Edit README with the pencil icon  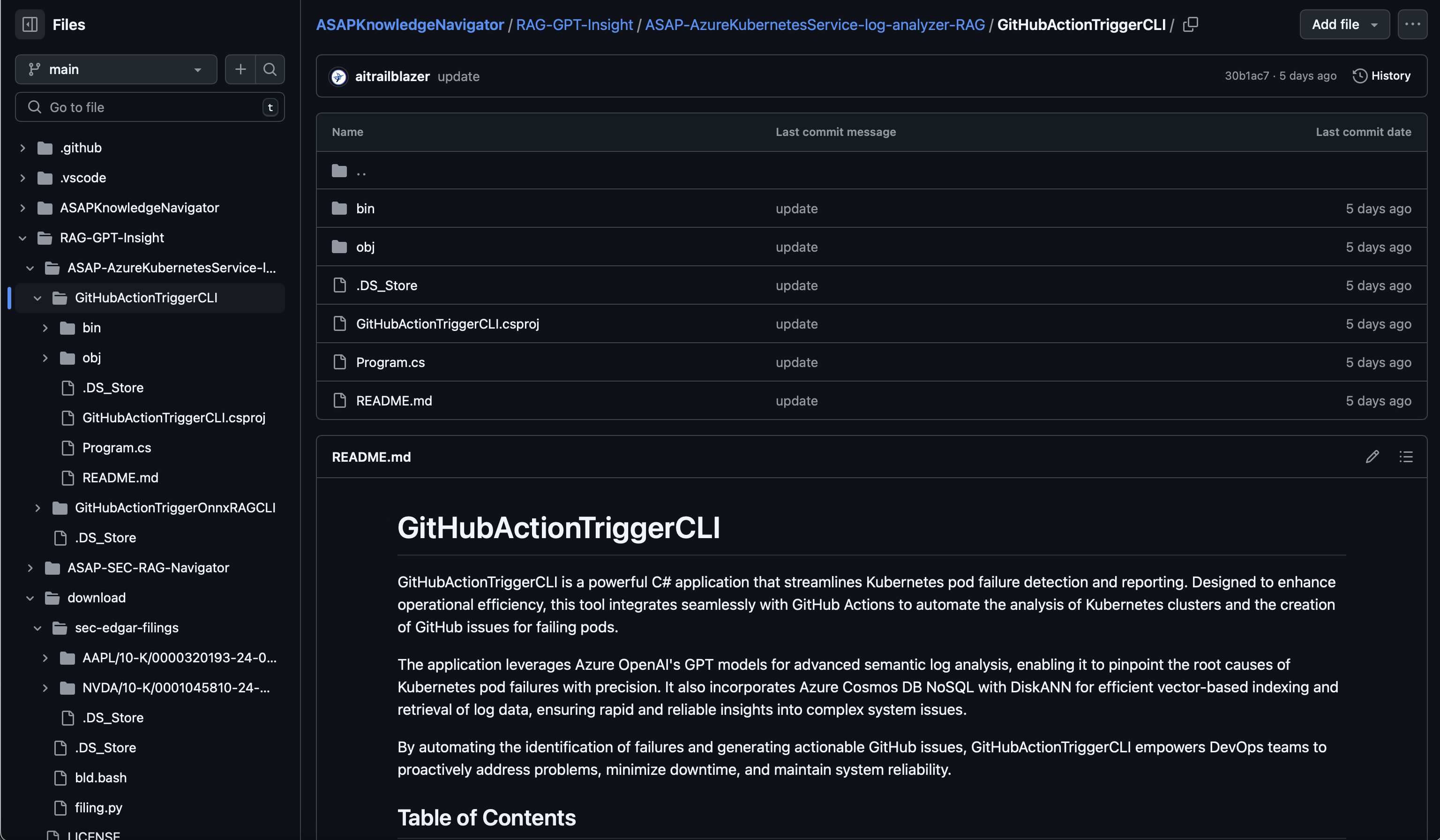pos(1372,457)
